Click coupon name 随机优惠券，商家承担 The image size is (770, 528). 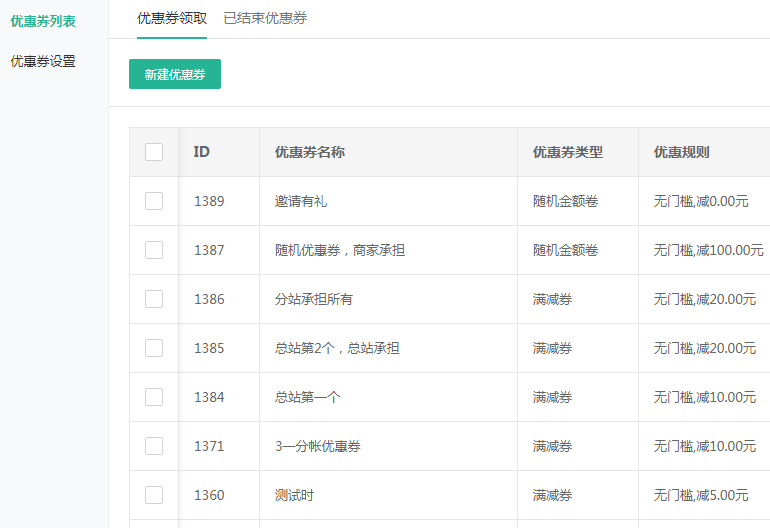pyautogui.click(x=340, y=250)
